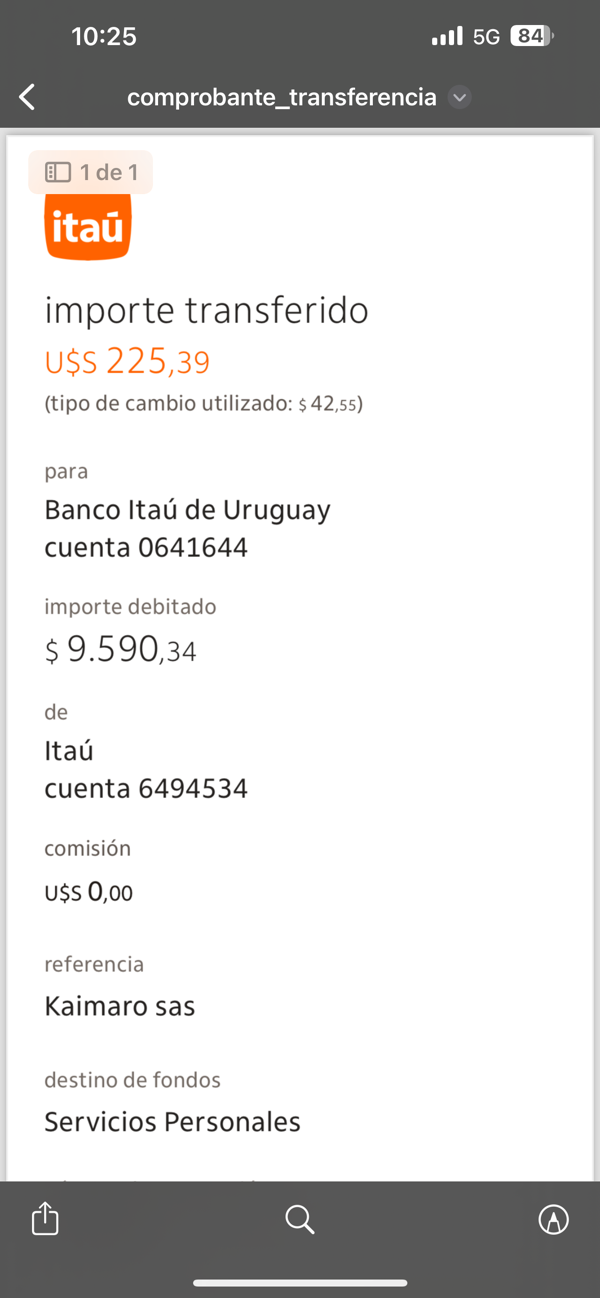Expand the comprobante_transferencia title chevron
Image resolution: width=600 pixels, height=1298 pixels.
460,97
